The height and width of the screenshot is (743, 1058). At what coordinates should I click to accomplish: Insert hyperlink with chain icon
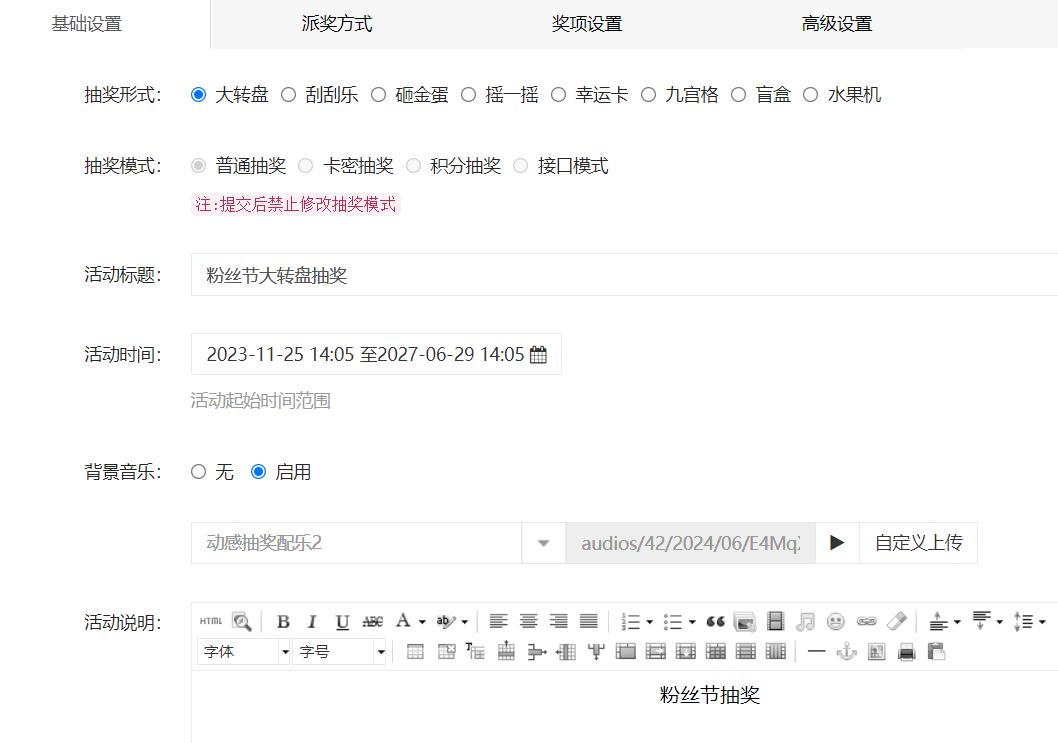[x=866, y=622]
